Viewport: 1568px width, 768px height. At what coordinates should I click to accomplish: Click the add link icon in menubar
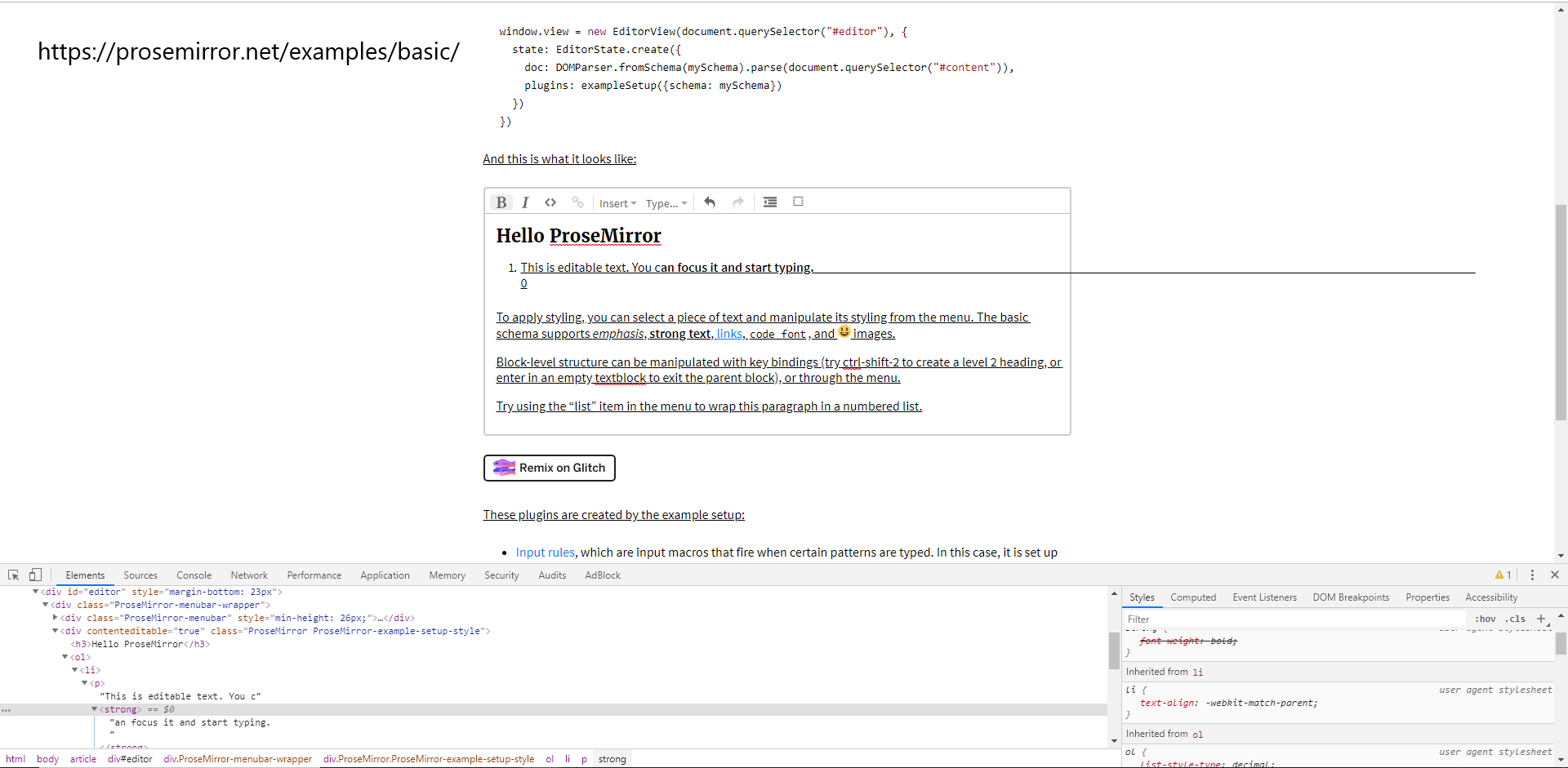coord(577,202)
